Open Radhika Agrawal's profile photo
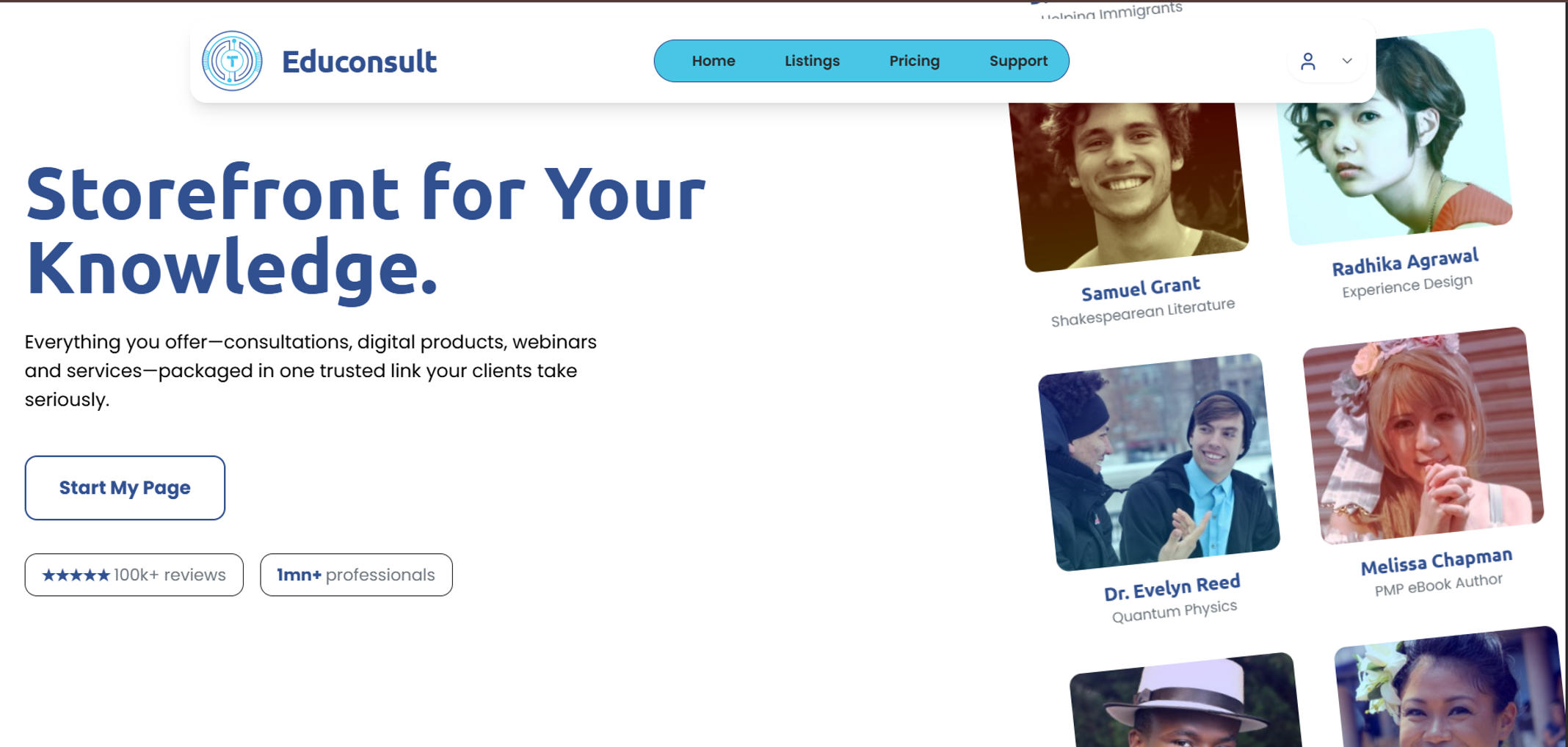The image size is (1568, 747). 1395,136
